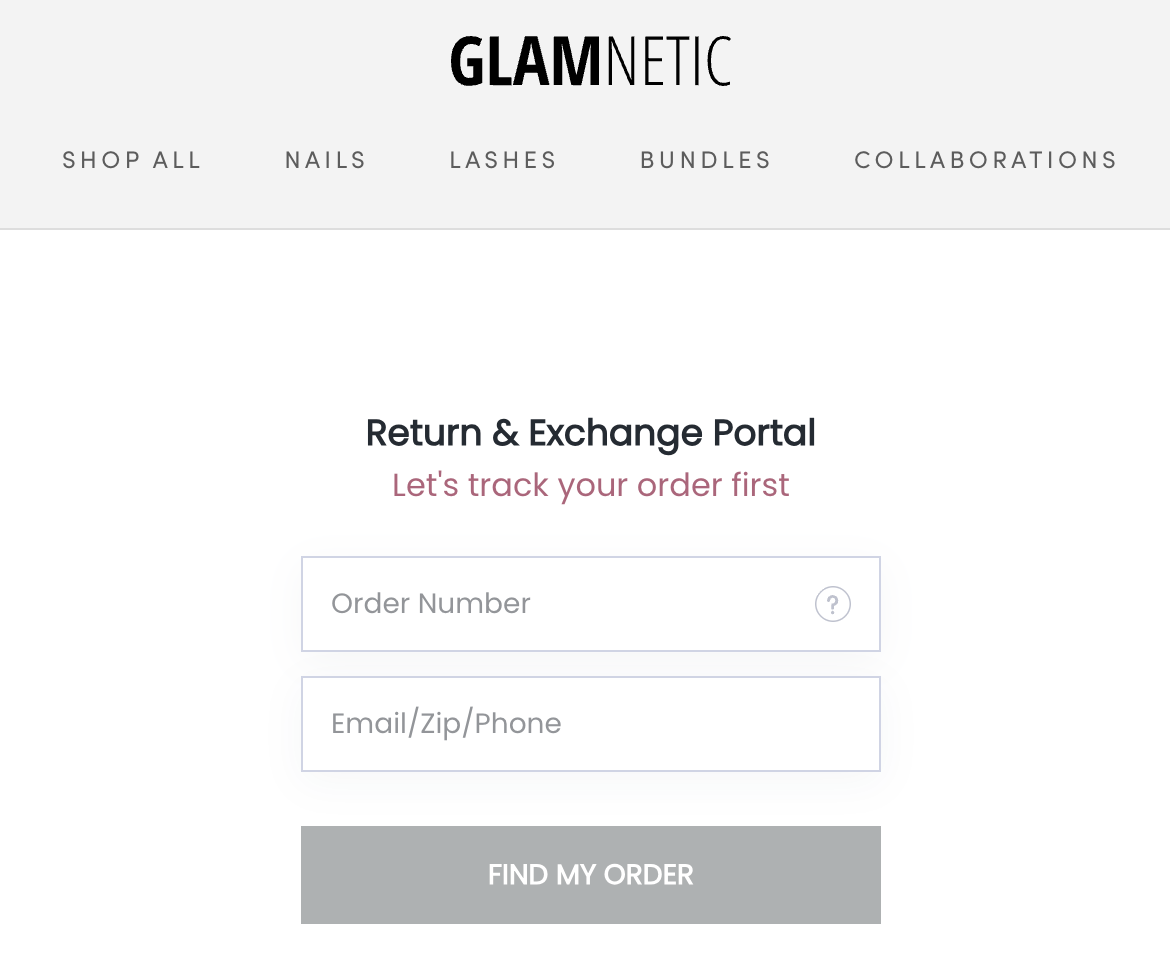Open the Collaborations navigation item
The width and height of the screenshot is (1170, 972).
coord(985,160)
